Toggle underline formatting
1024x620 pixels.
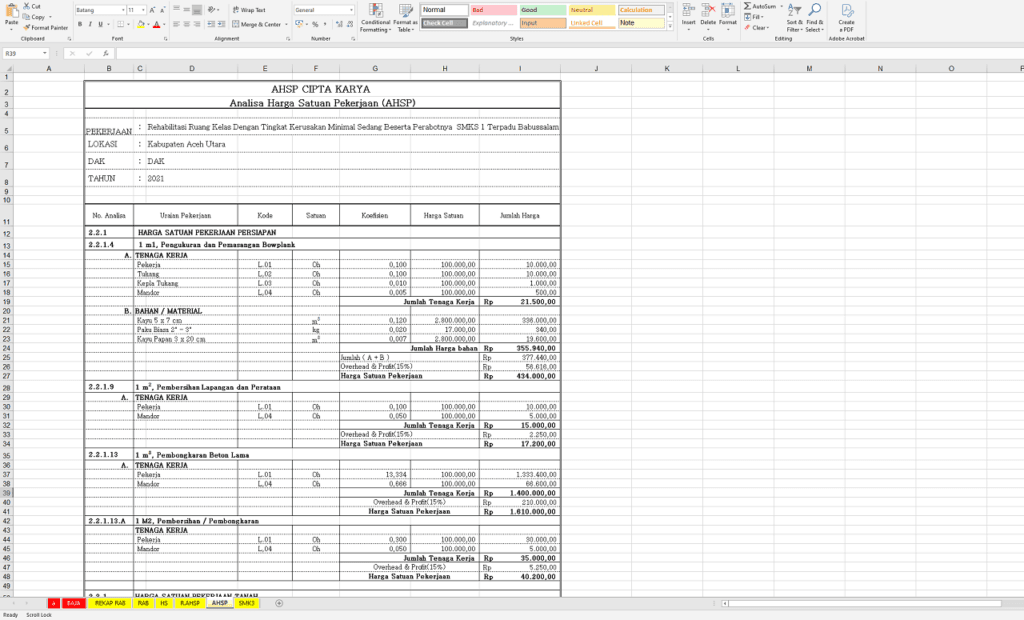(x=100, y=24)
